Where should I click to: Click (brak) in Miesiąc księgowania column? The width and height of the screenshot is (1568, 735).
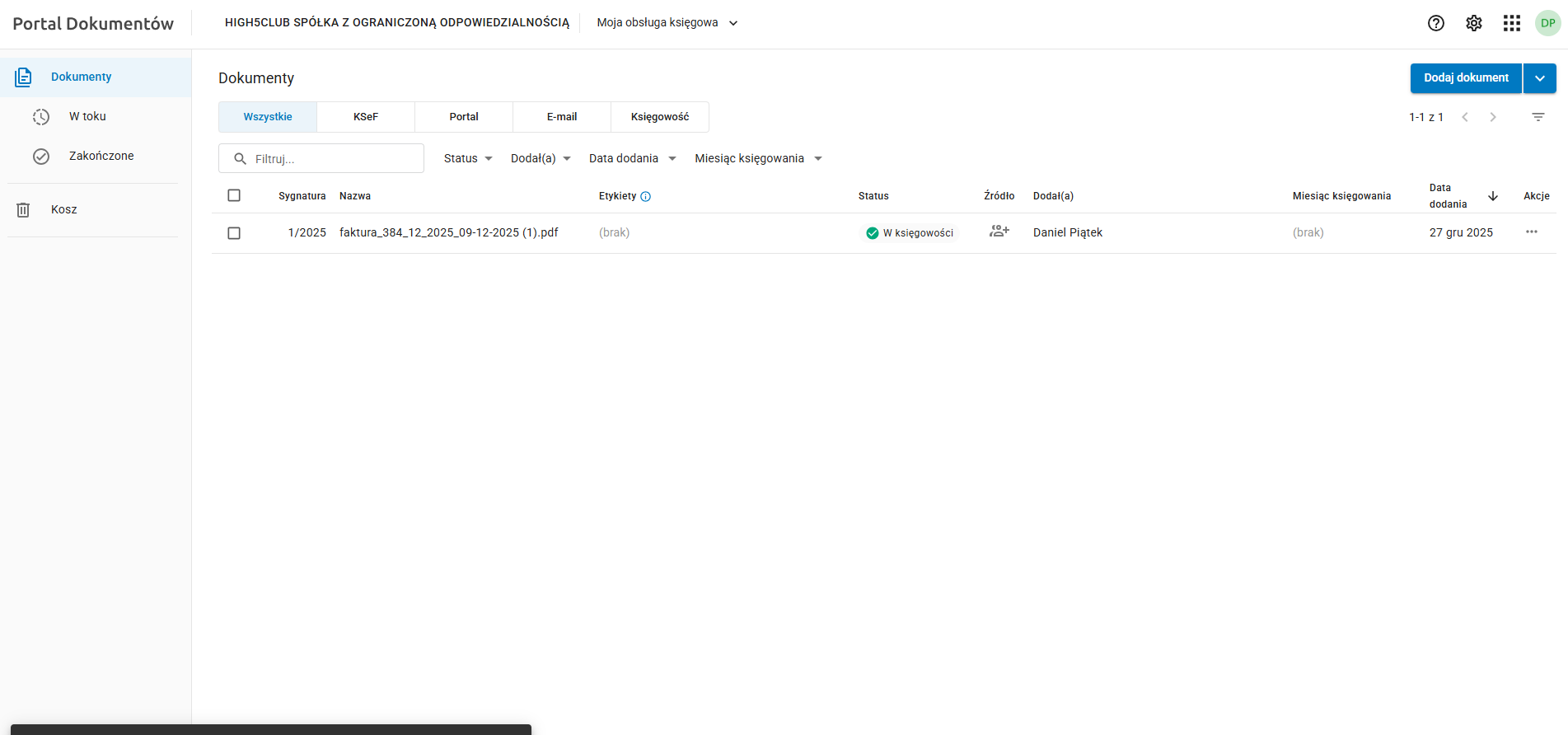[1308, 233]
